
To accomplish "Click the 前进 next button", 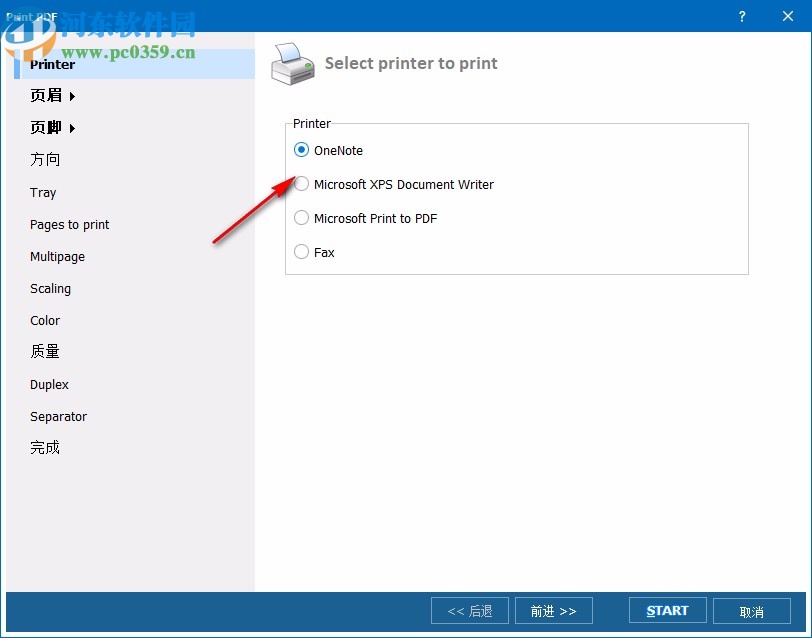I will pos(554,610).
